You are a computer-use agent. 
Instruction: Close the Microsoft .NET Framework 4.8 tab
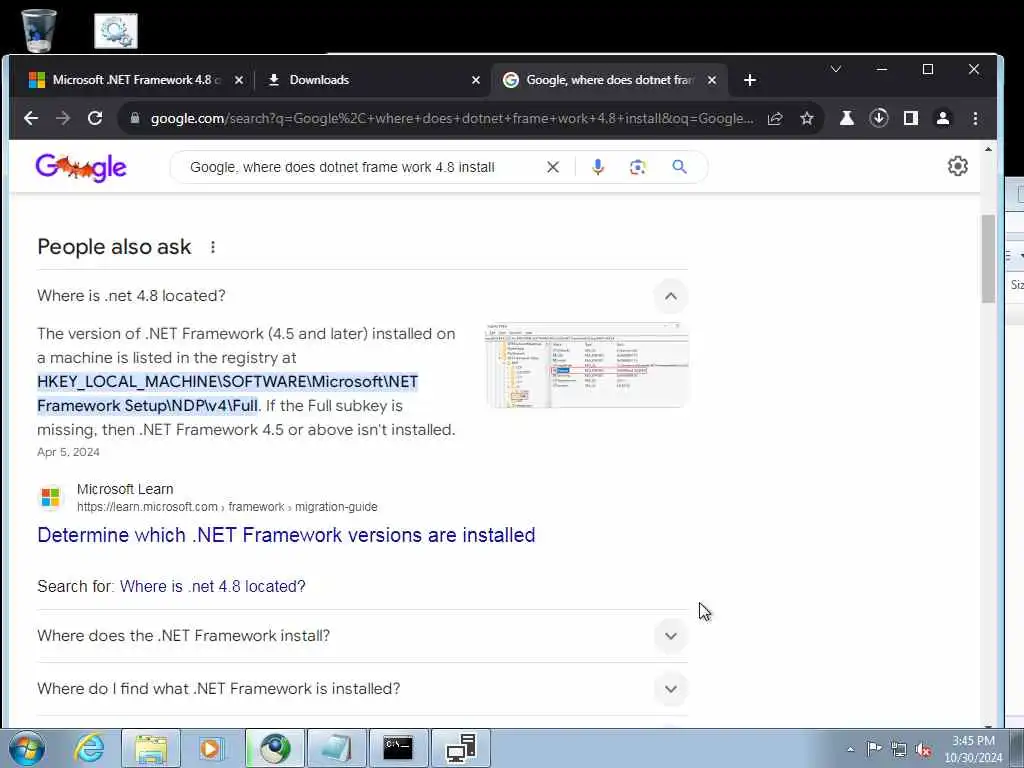[239, 80]
